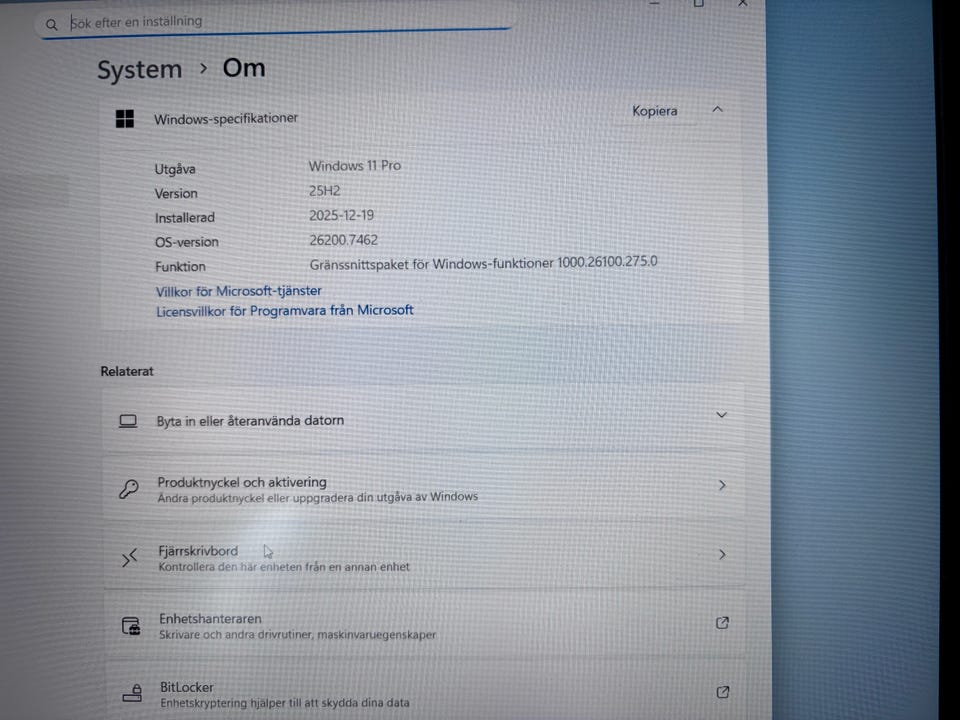Click the external link icon on BitLocker row
This screenshot has width=960, height=720.
(x=722, y=692)
